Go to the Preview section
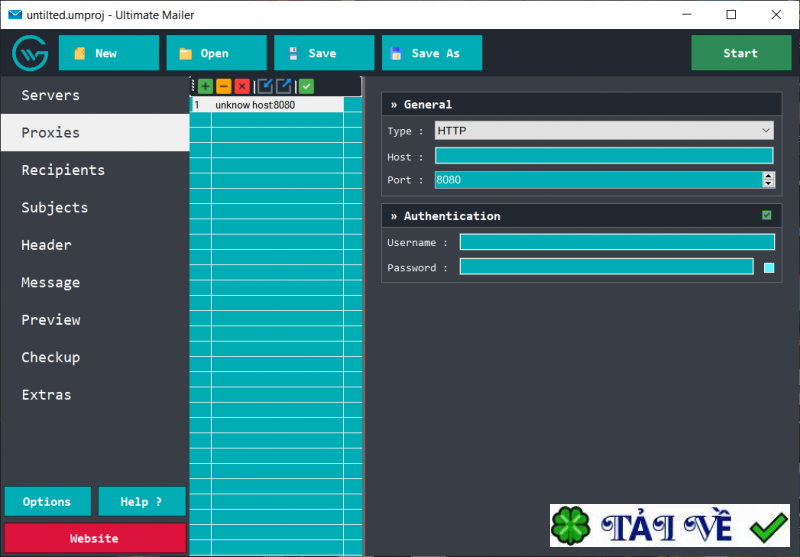Image resolution: width=800 pixels, height=557 pixels. pyautogui.click(x=95, y=320)
